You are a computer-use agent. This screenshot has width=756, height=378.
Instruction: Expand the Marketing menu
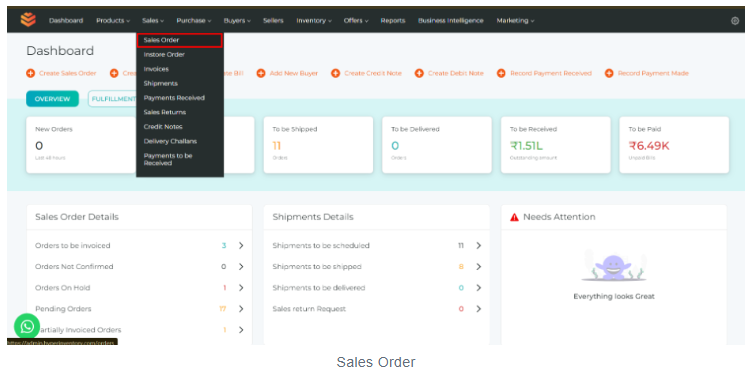tap(515, 21)
